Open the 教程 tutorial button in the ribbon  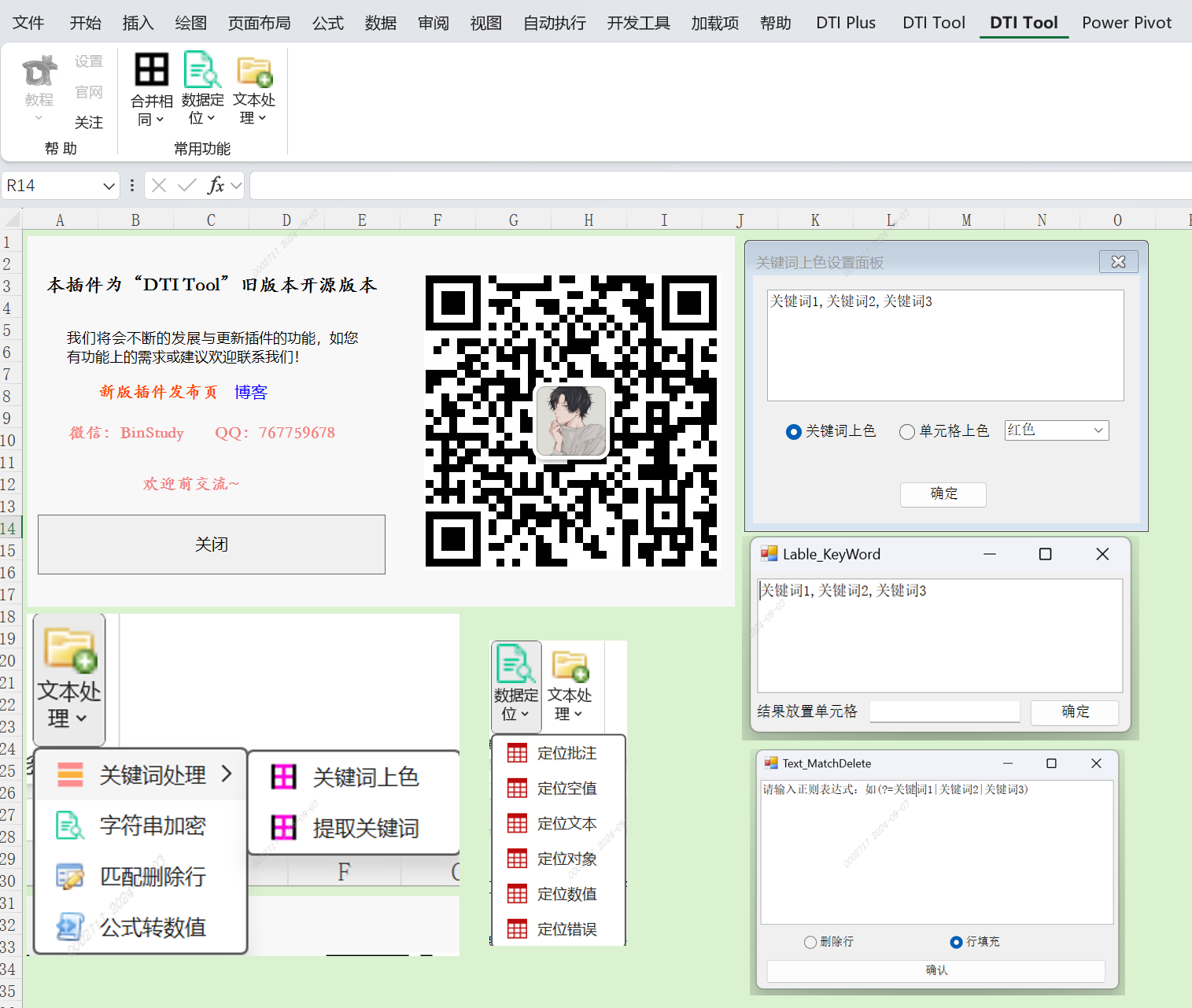pos(39,88)
